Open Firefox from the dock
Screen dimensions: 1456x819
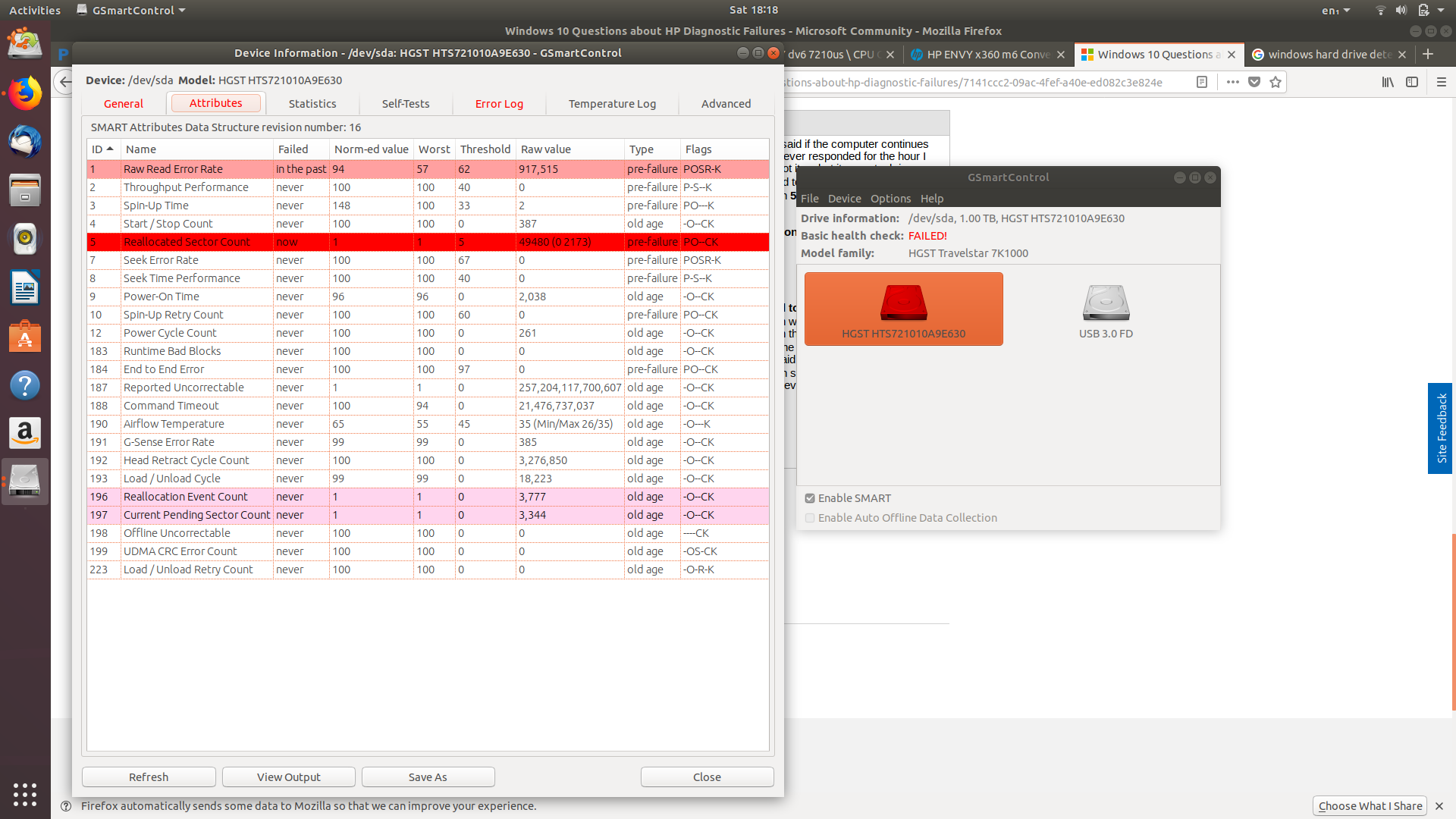tap(25, 93)
